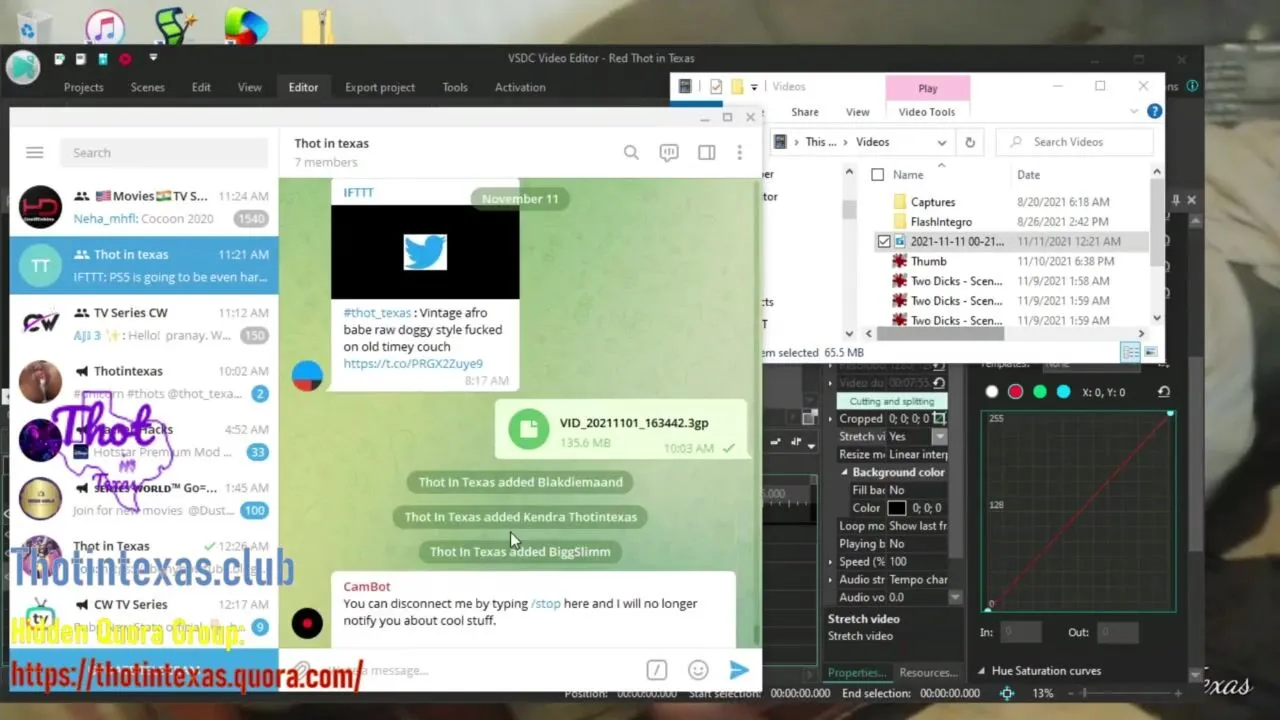Fit timeline zoom with the crosshair icon
Viewport: 1280px width, 720px height.
coord(1007,693)
